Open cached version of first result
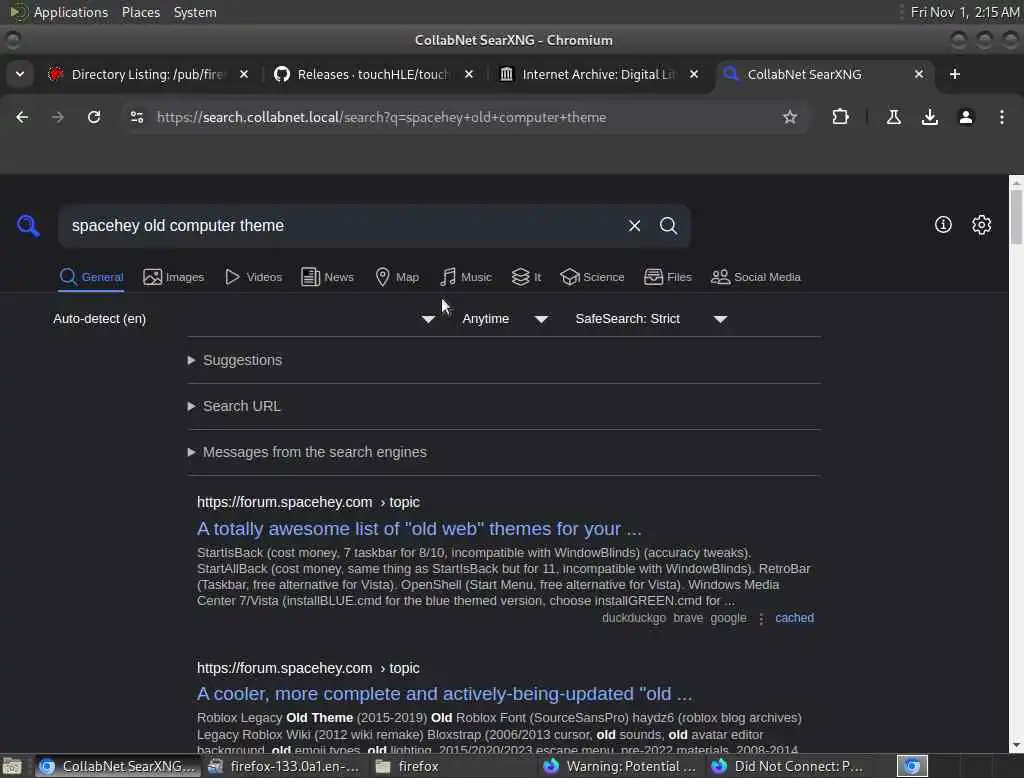 (794, 617)
